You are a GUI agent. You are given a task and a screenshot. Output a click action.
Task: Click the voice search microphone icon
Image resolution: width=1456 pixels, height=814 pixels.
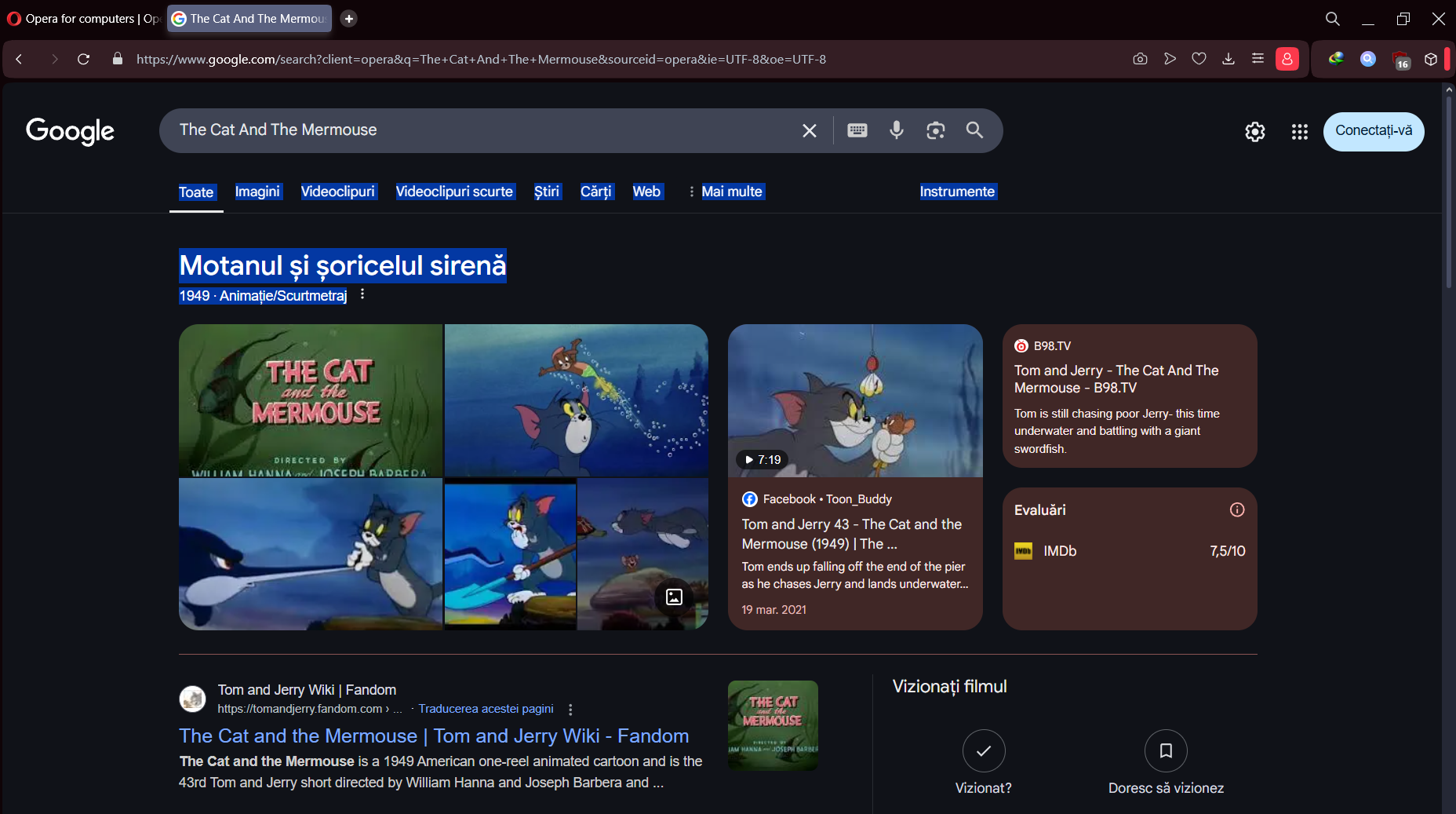tap(896, 130)
